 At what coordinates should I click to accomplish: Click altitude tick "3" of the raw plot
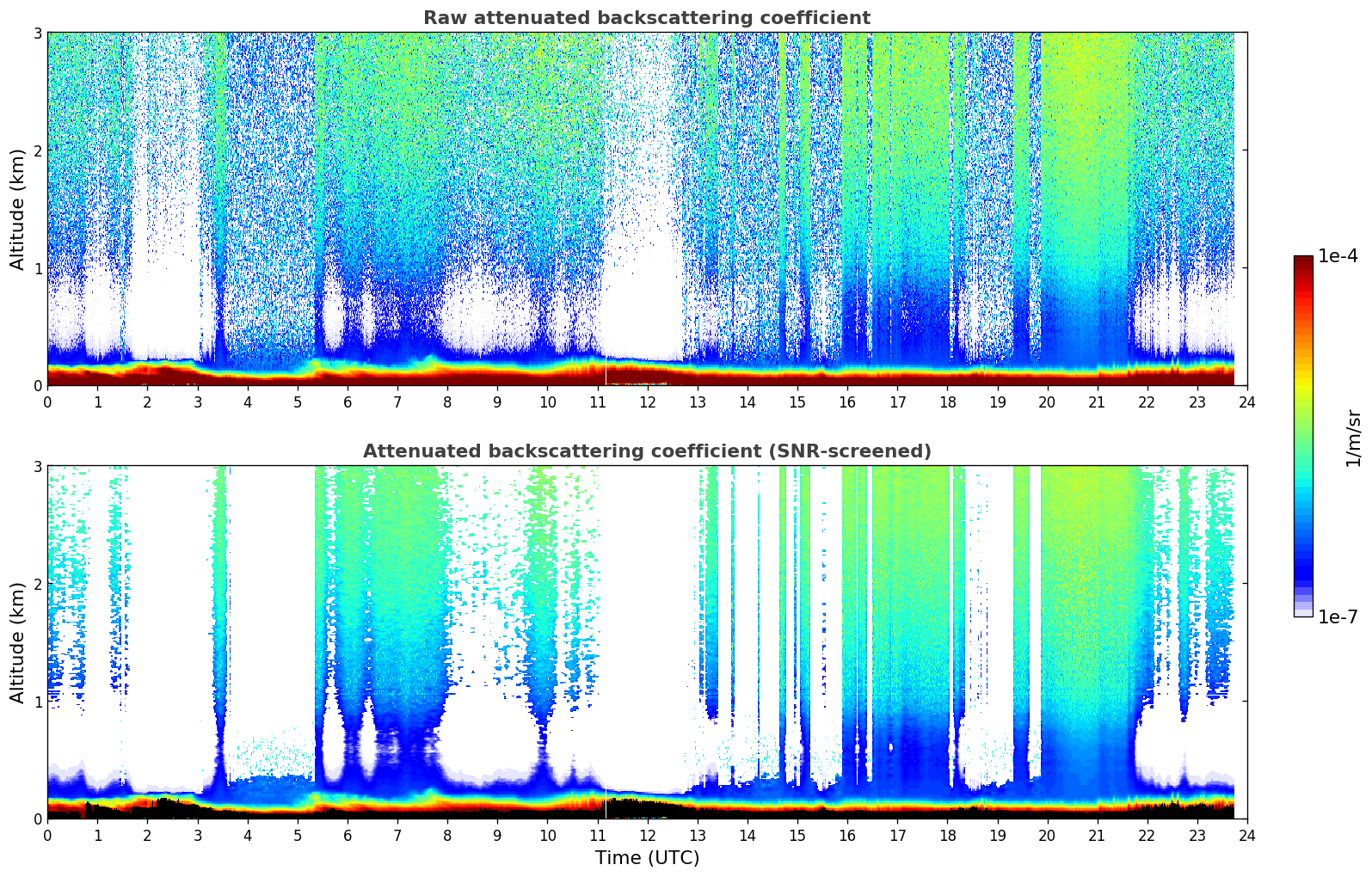point(37,33)
